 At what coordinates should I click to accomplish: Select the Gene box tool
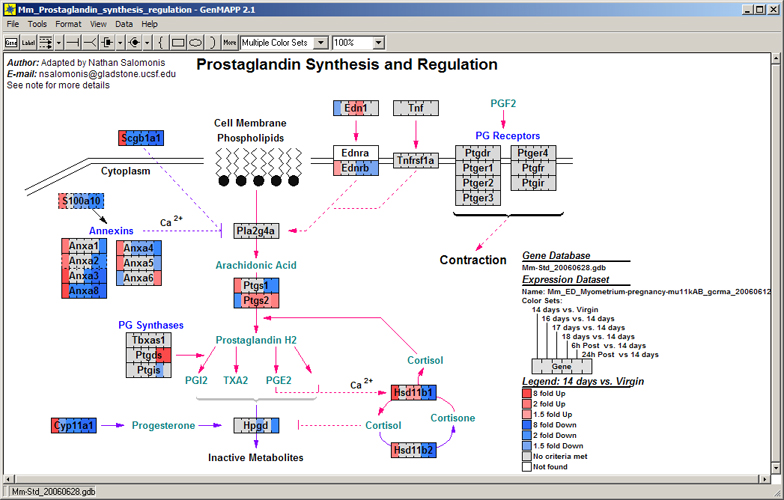pyautogui.click(x=12, y=43)
